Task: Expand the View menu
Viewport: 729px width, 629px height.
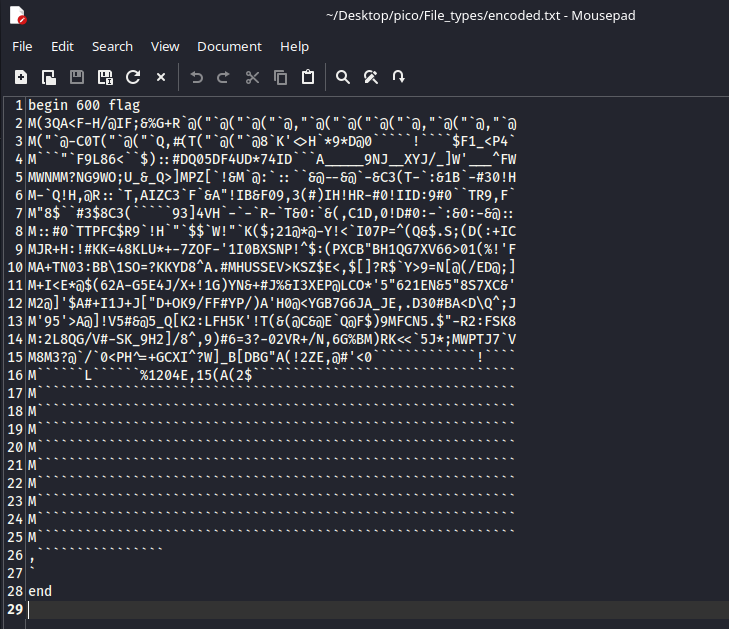Action: coord(165,46)
